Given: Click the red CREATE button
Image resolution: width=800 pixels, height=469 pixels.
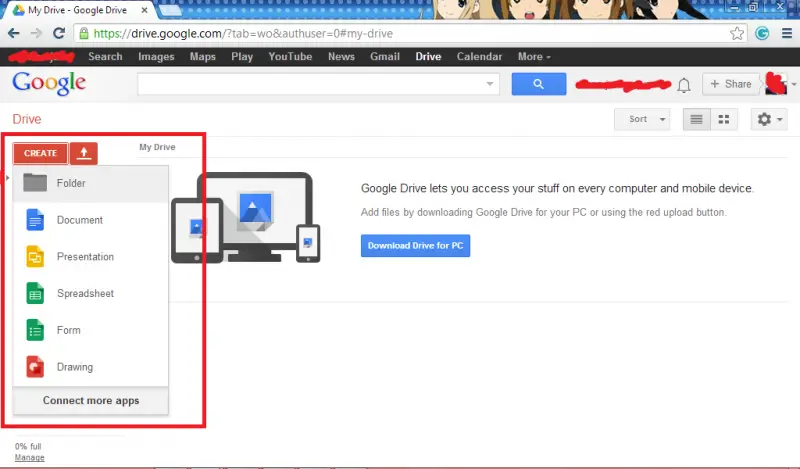Looking at the screenshot, I should pyautogui.click(x=40, y=153).
